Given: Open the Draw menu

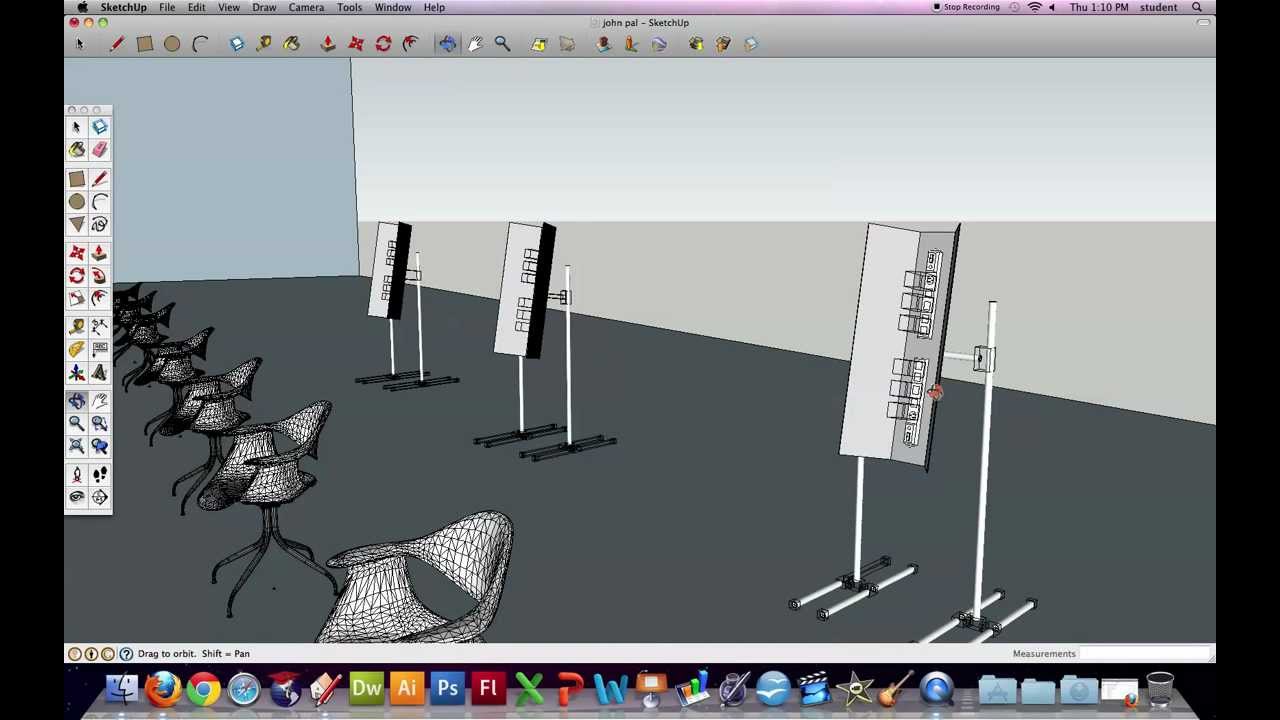Looking at the screenshot, I should point(264,7).
